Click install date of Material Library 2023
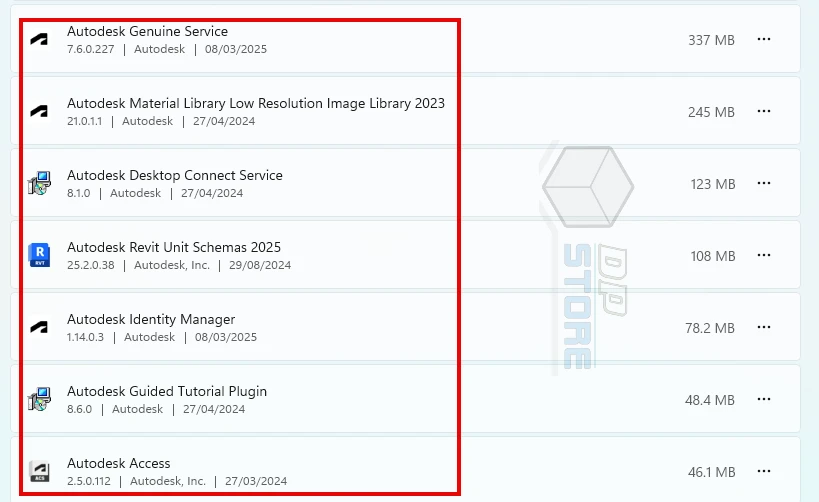 click(x=224, y=121)
